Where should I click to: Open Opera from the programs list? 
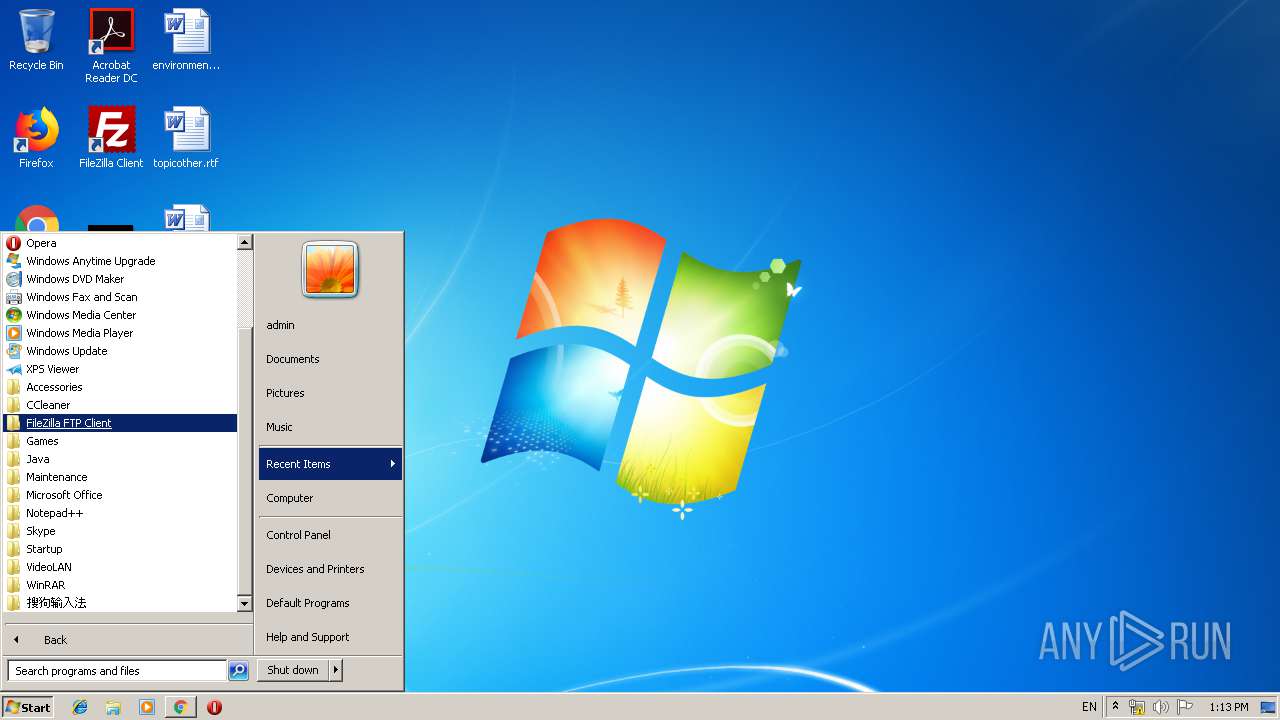click(120, 243)
